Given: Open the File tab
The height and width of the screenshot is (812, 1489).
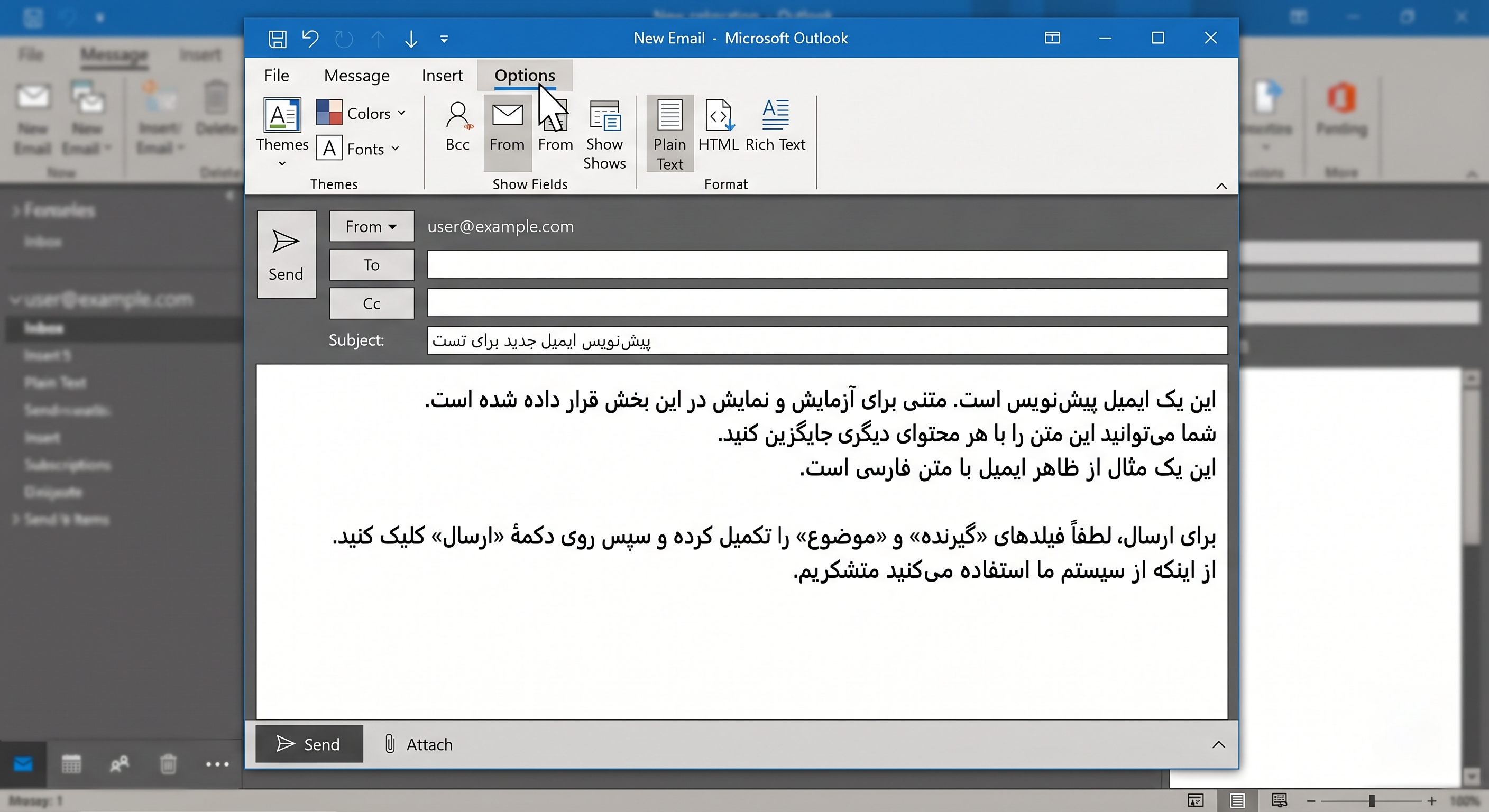Looking at the screenshot, I should pos(277,75).
